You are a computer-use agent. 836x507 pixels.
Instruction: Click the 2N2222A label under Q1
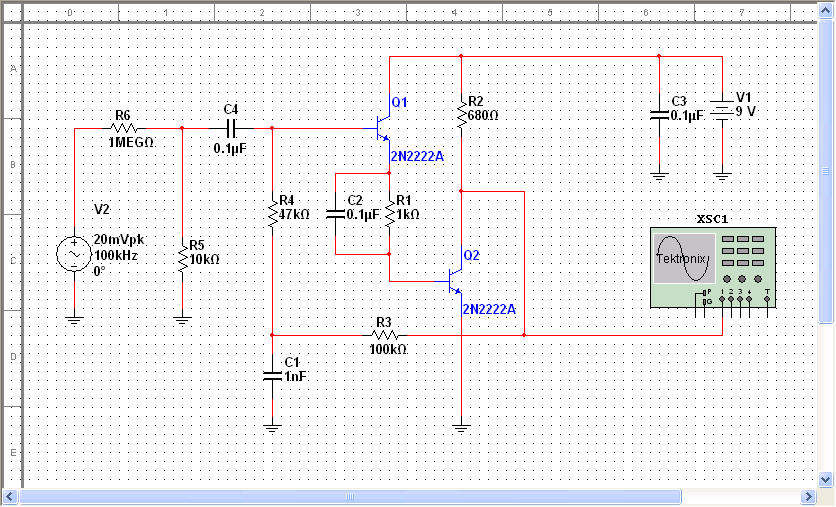point(417,157)
